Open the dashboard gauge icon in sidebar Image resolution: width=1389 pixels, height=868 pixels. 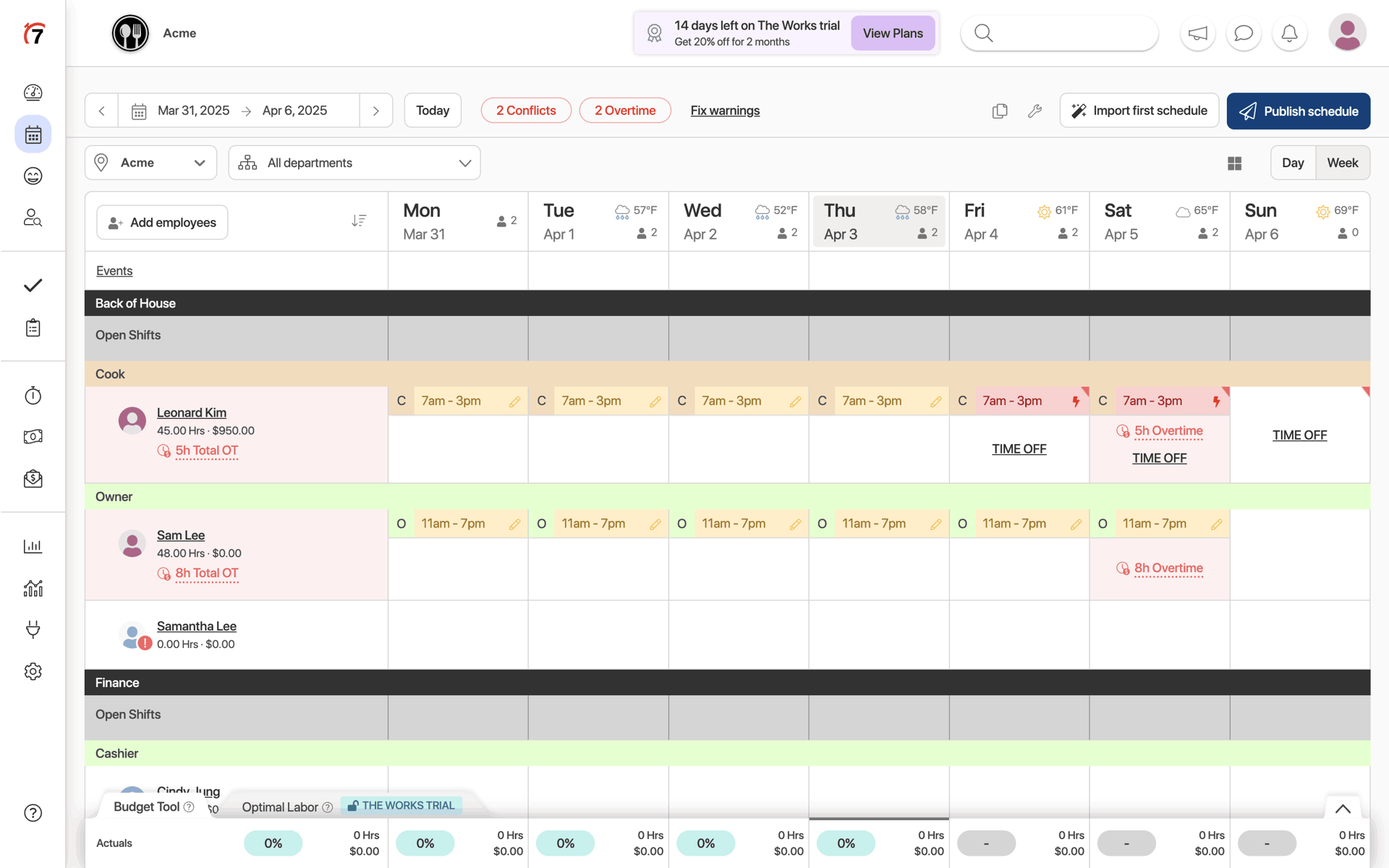coord(33,93)
